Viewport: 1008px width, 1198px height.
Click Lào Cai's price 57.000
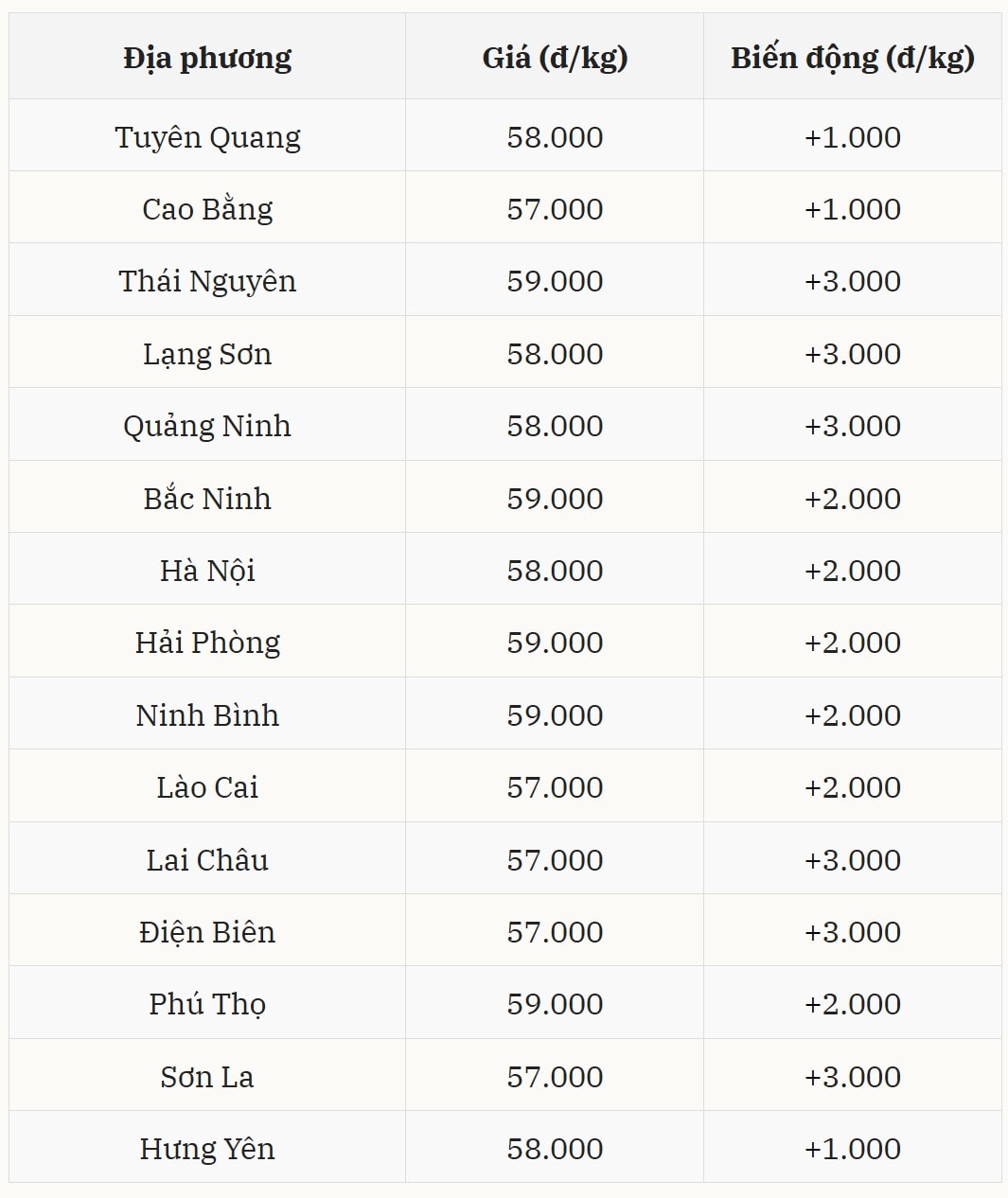555,787
